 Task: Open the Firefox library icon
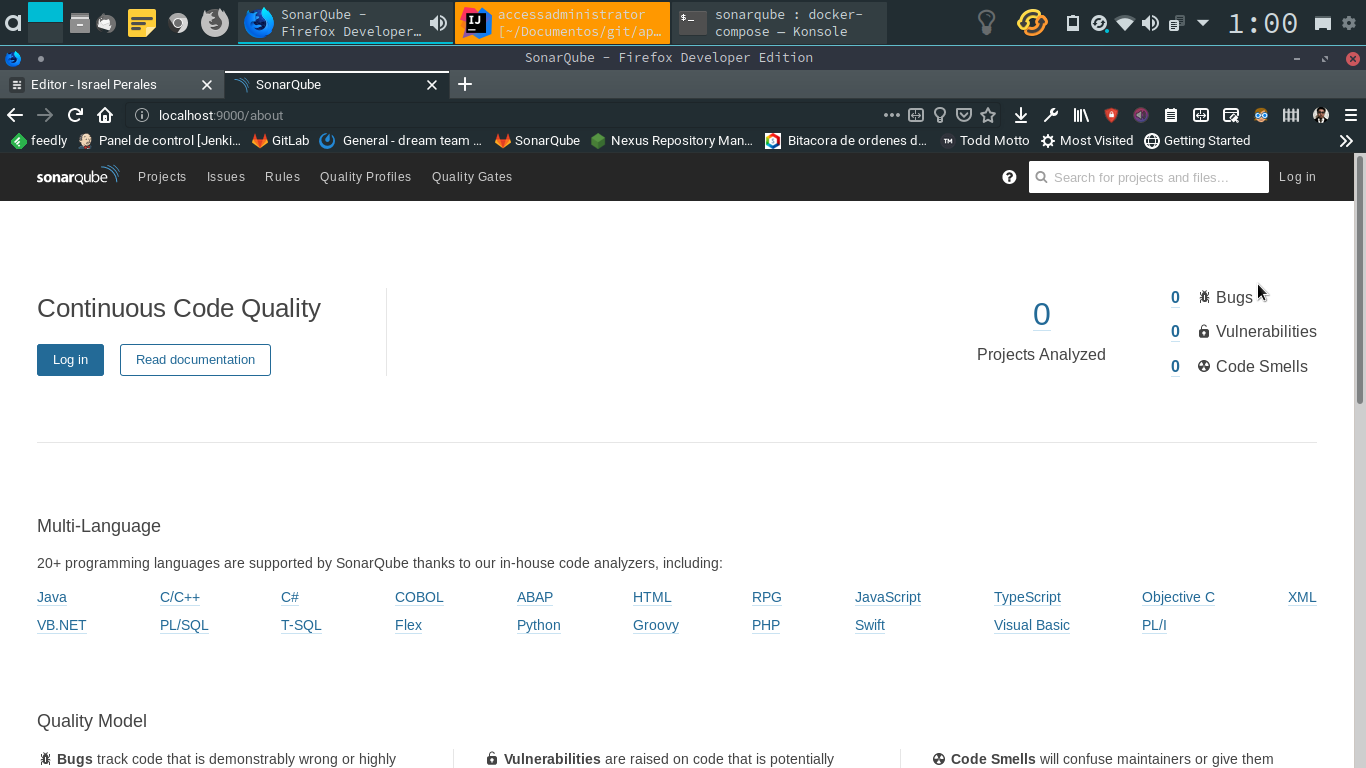(x=1081, y=115)
